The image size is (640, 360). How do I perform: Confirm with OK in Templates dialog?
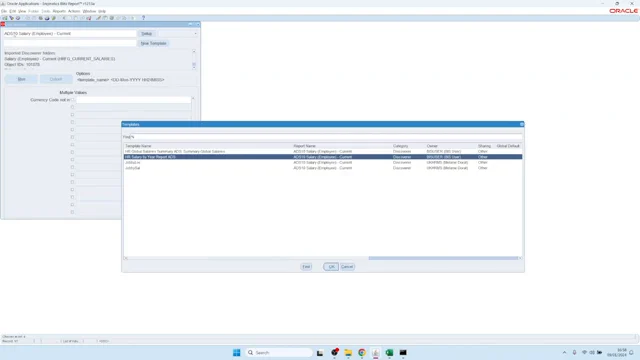click(331, 267)
